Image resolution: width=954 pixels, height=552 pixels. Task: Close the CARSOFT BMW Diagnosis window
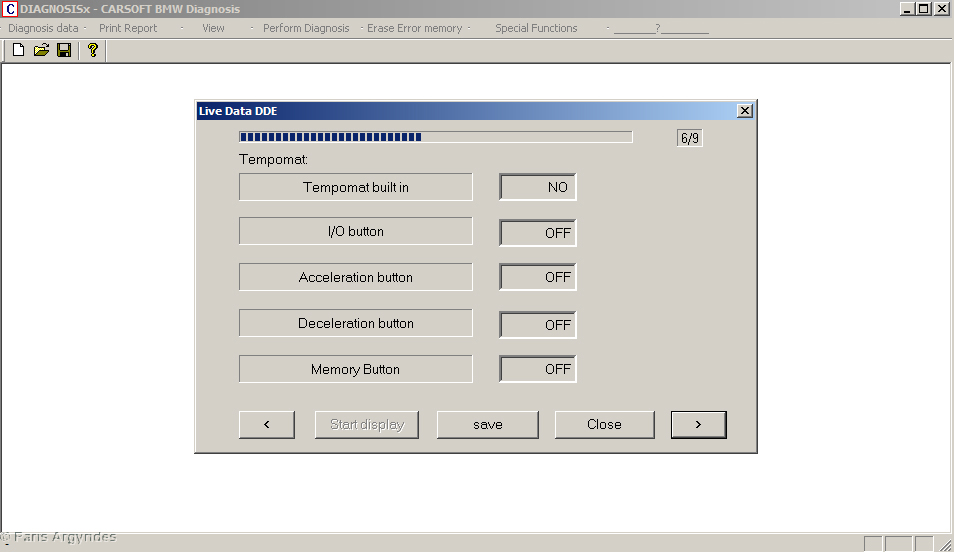(942, 9)
